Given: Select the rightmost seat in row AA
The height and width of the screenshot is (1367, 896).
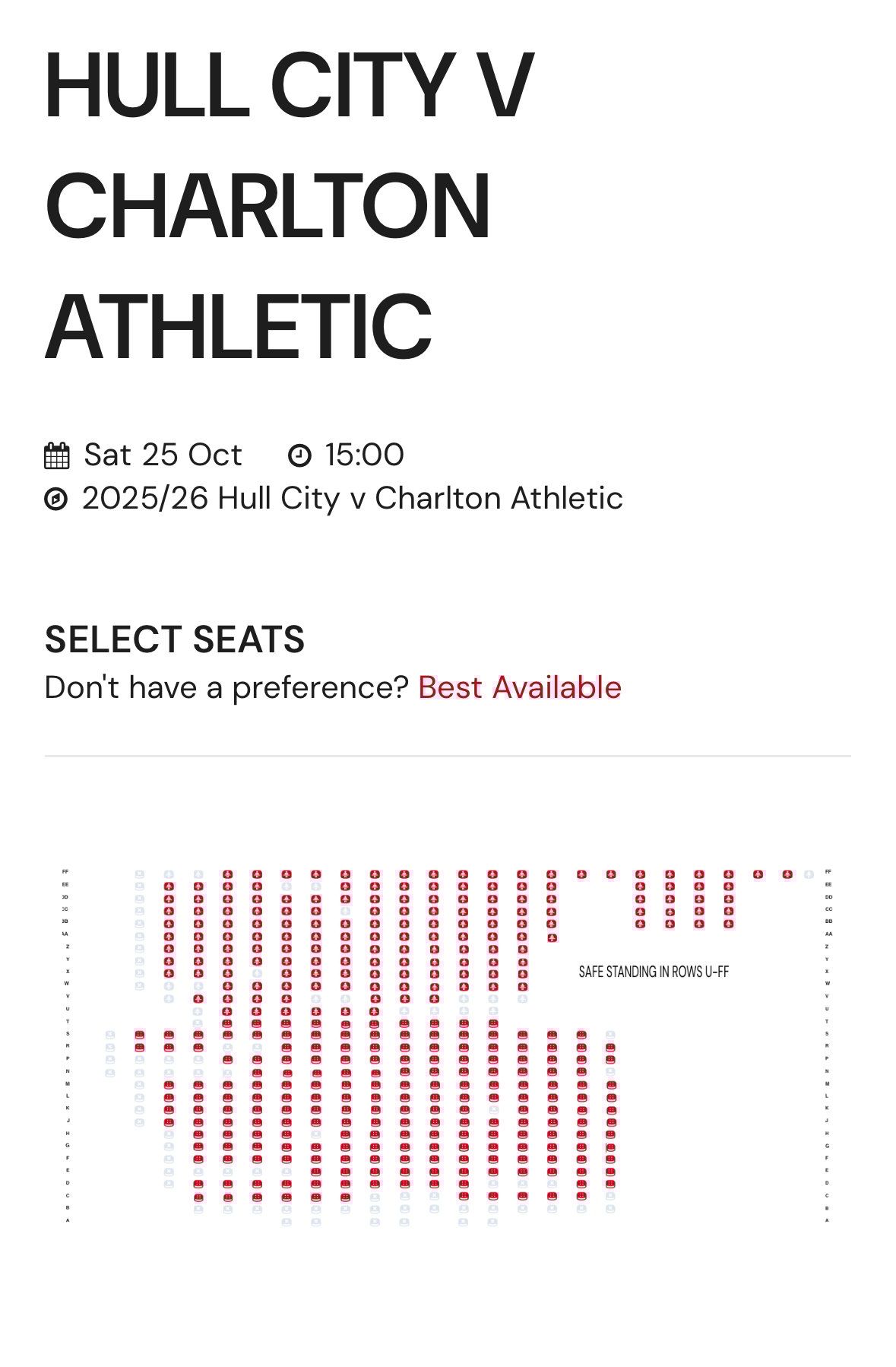Looking at the screenshot, I should 552,936.
